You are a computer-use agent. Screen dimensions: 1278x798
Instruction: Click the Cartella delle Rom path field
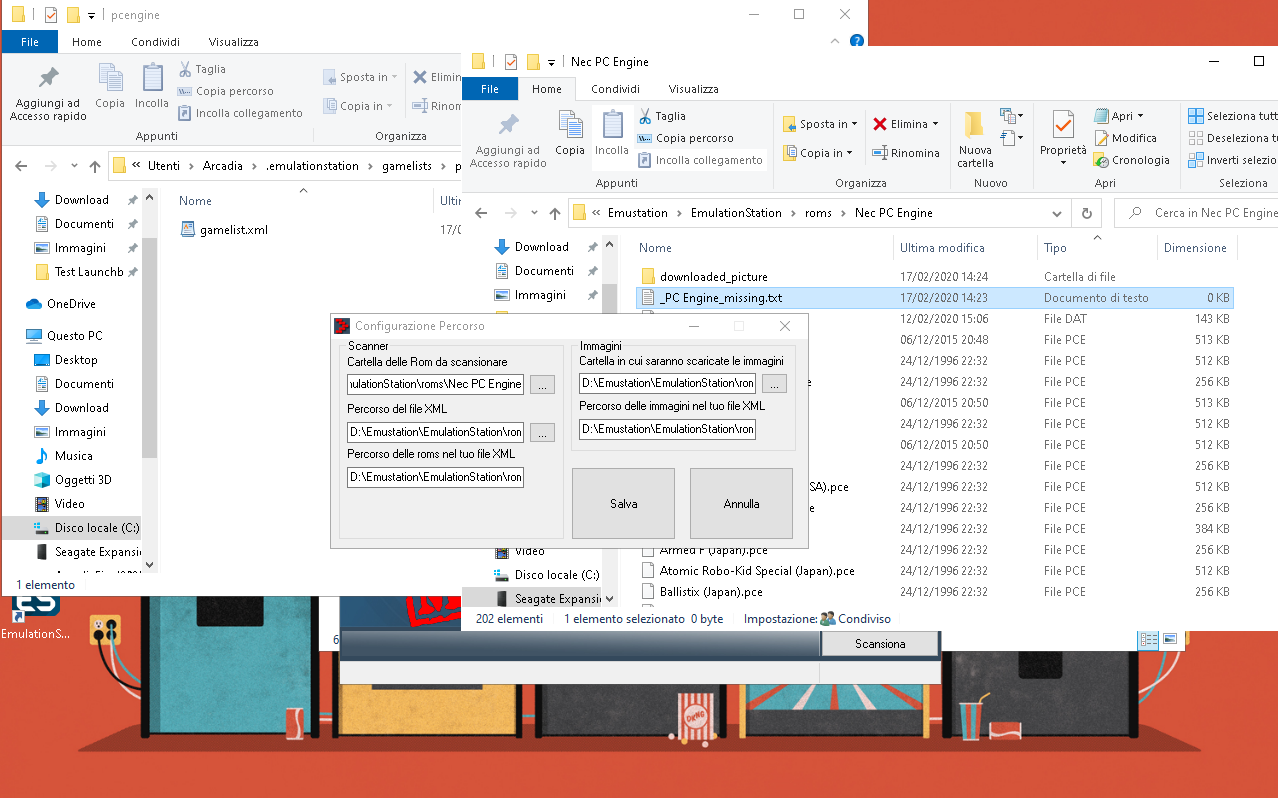(x=435, y=384)
